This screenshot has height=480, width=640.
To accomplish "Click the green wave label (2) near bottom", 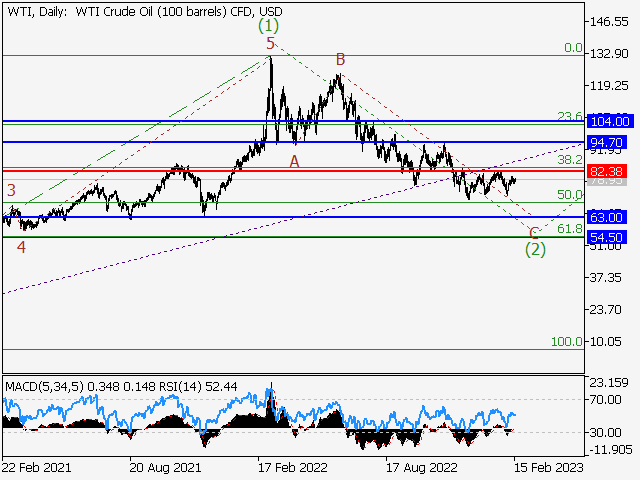I will pyautogui.click(x=535, y=249).
